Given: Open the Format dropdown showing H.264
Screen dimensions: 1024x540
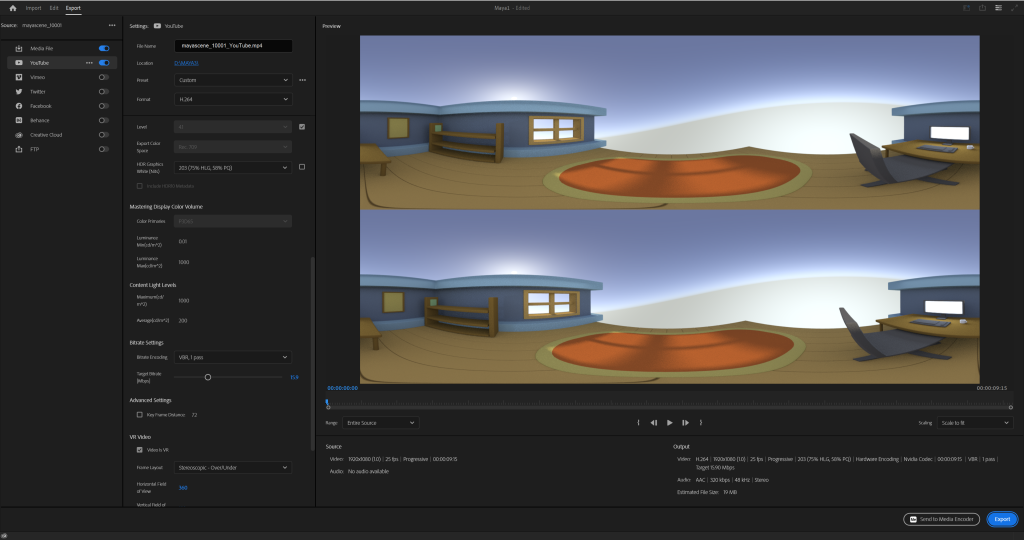Looking at the screenshot, I should [233, 99].
